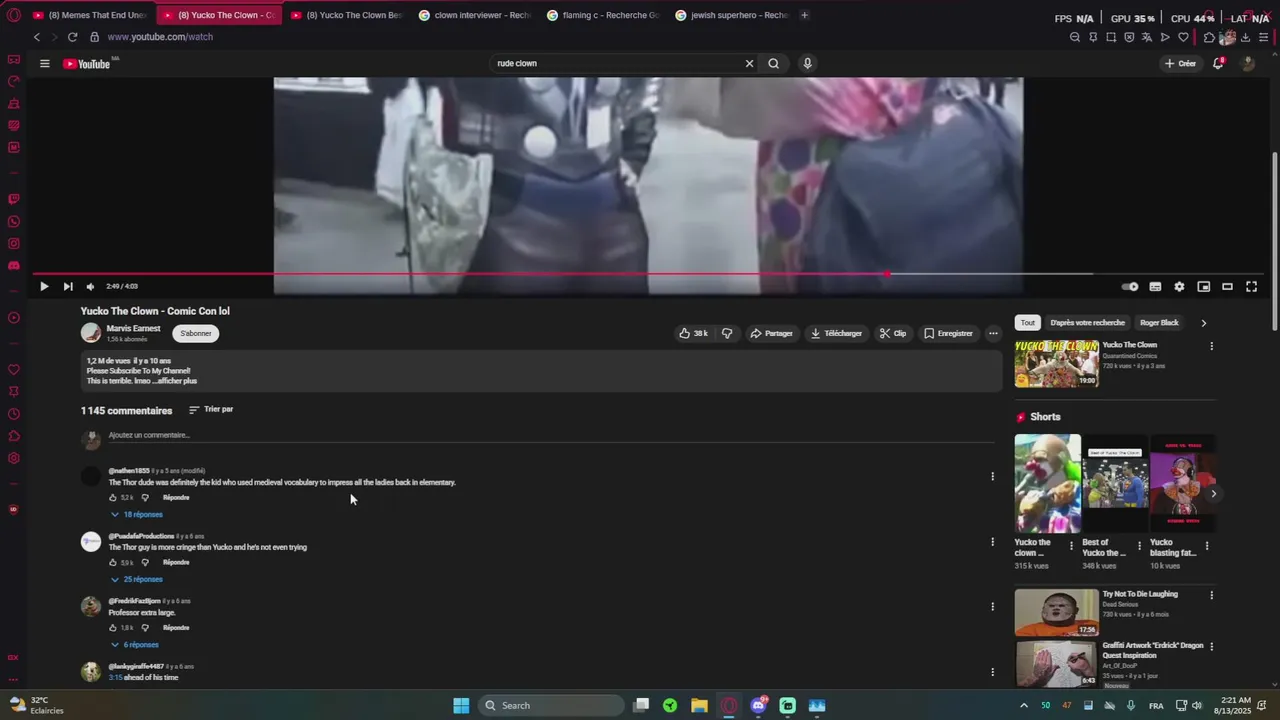Viewport: 1280px width, 720px height.
Task: Switch to jewish superhero Google tab
Action: (732, 15)
